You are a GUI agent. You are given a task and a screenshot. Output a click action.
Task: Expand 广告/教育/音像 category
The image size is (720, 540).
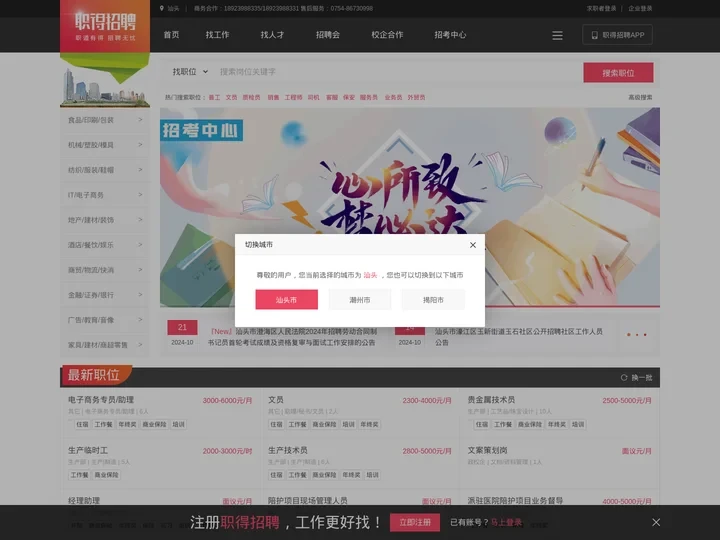click(105, 320)
